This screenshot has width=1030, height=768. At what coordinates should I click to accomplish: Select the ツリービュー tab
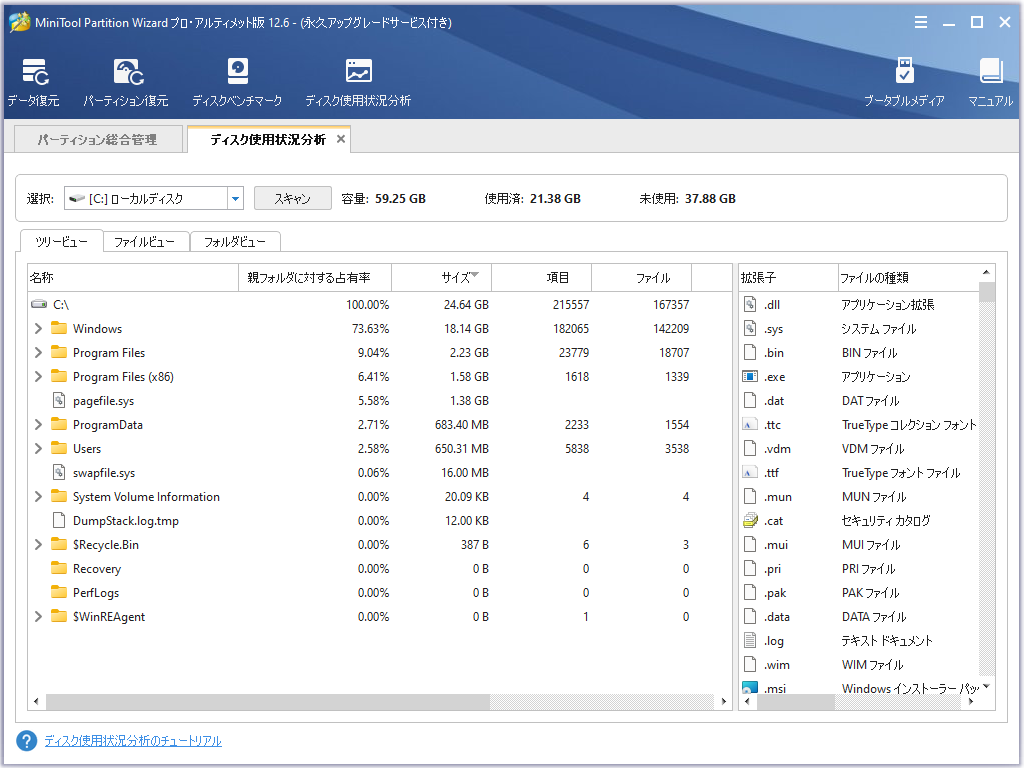click(62, 241)
